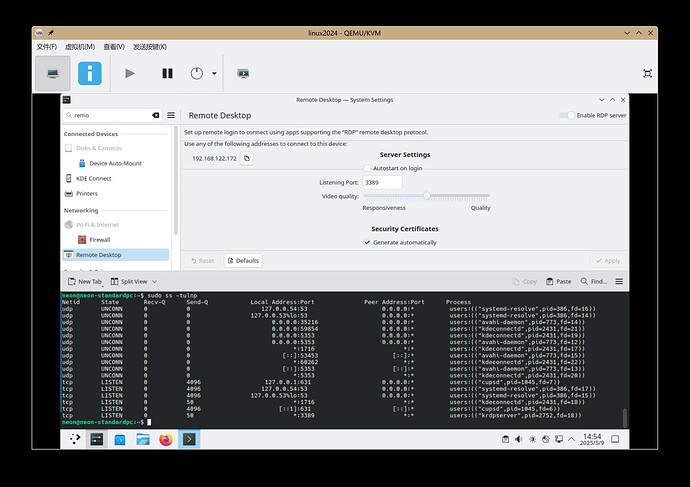Click the Apply button
This screenshot has height=487, width=690.
coord(608,261)
